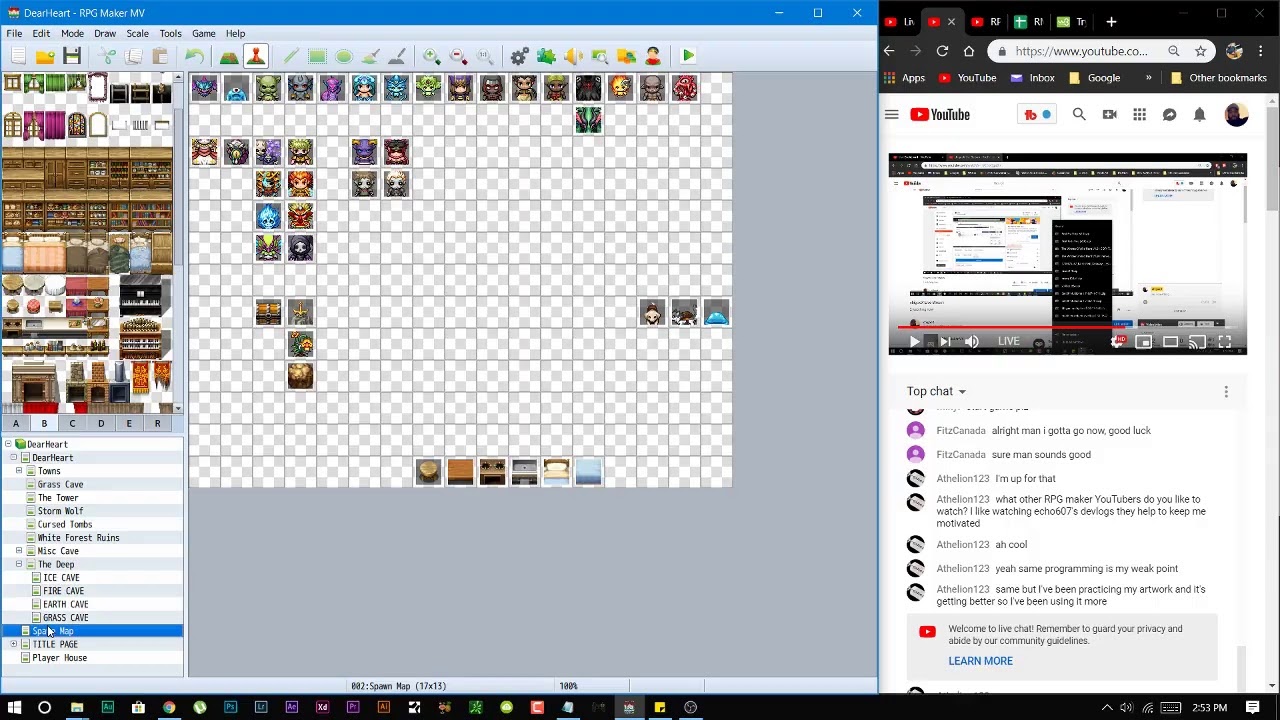Open the Database gear icon
Screen dimensions: 1280x720
[x=520, y=56]
